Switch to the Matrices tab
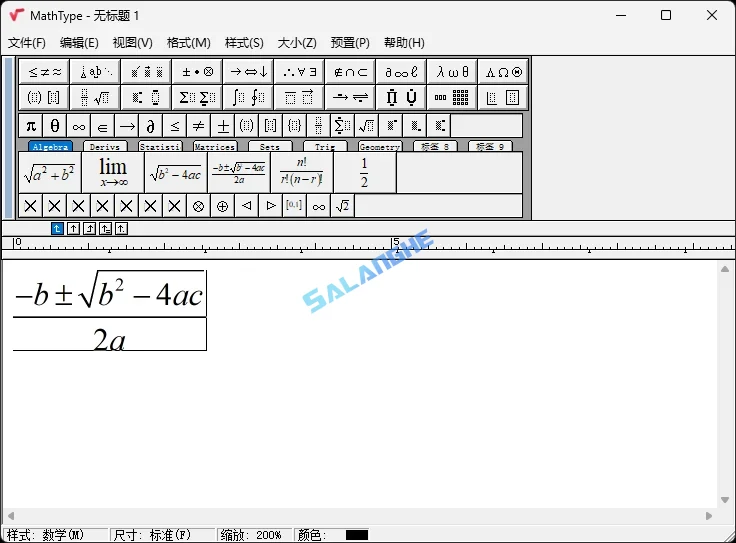 click(215, 146)
